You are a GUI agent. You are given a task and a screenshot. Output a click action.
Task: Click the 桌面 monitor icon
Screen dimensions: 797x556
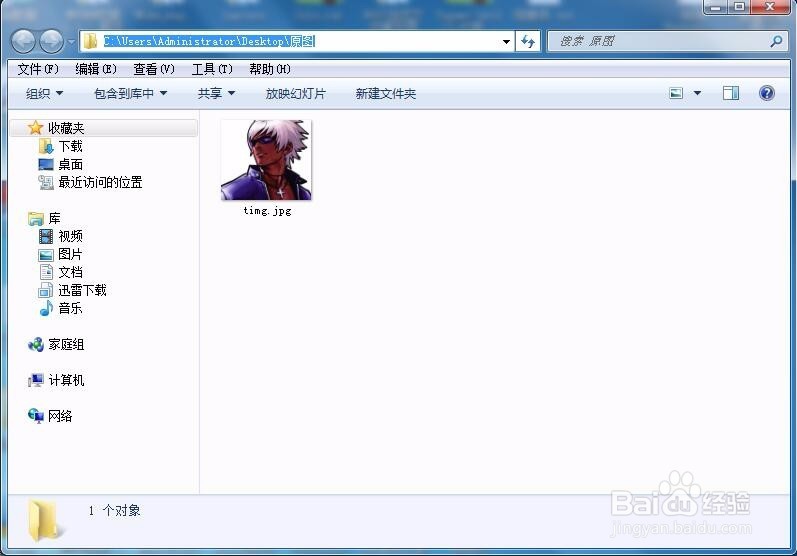point(46,165)
